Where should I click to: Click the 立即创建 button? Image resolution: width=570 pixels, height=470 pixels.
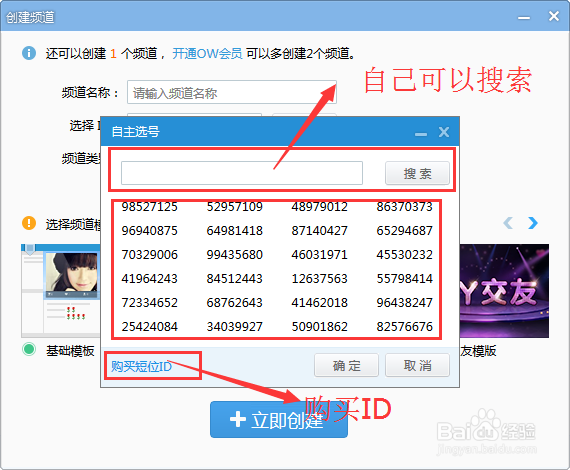(x=279, y=419)
